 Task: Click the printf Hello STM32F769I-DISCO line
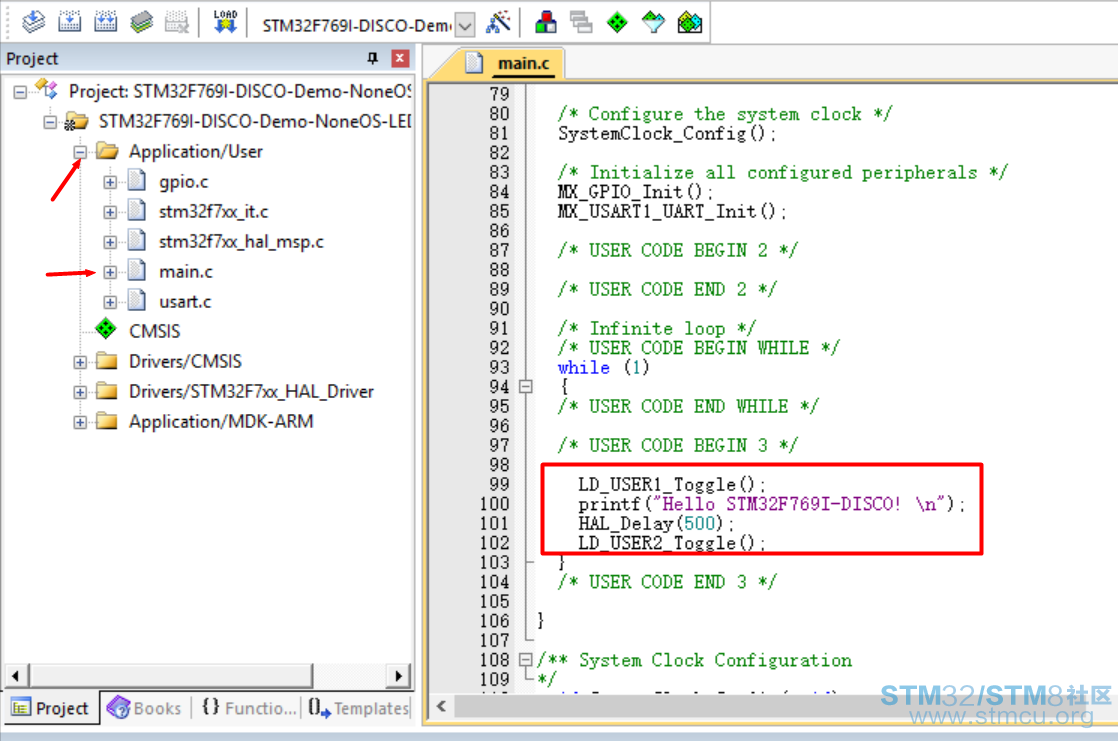(771, 504)
